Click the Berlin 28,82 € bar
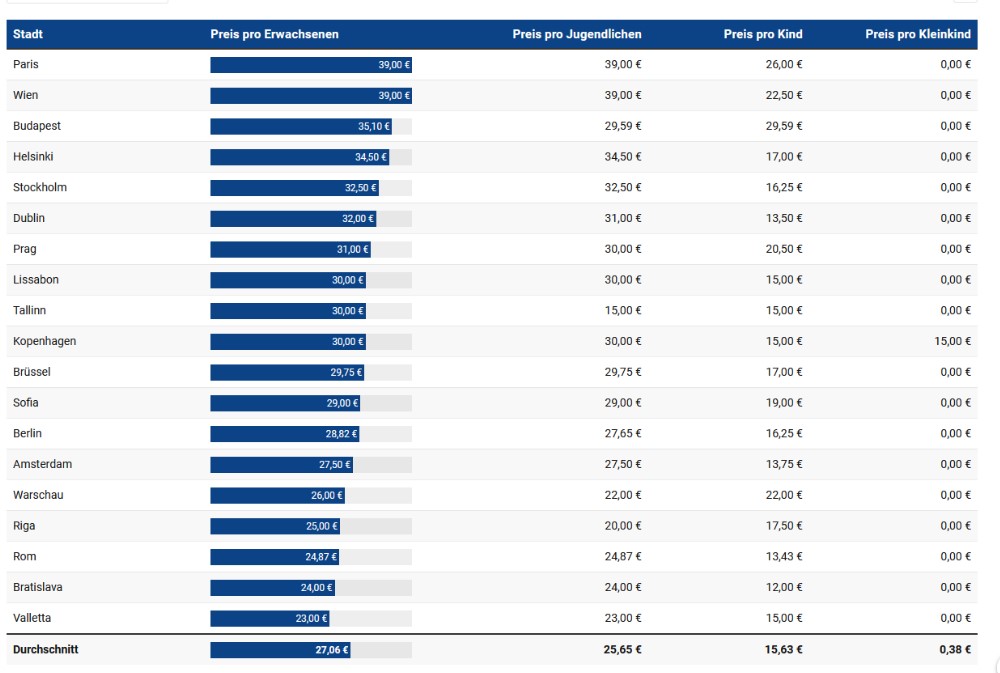 284,434
